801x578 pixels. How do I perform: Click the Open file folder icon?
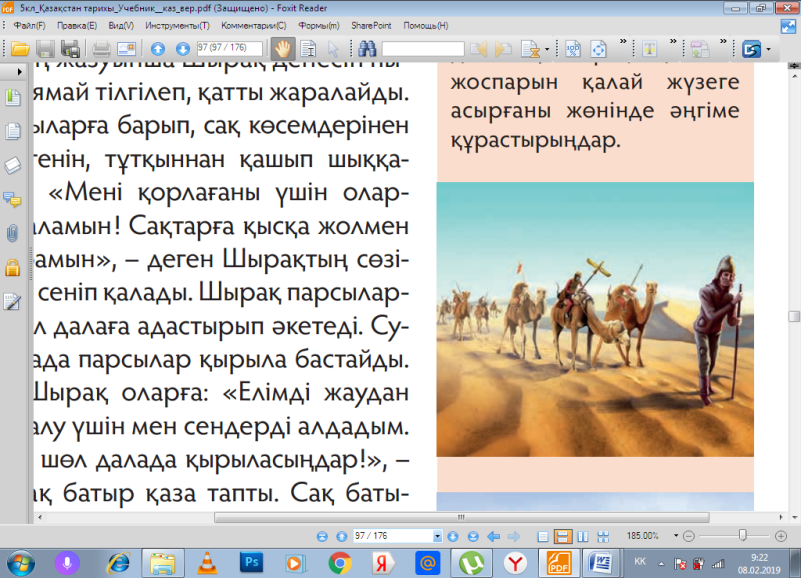coord(20,49)
